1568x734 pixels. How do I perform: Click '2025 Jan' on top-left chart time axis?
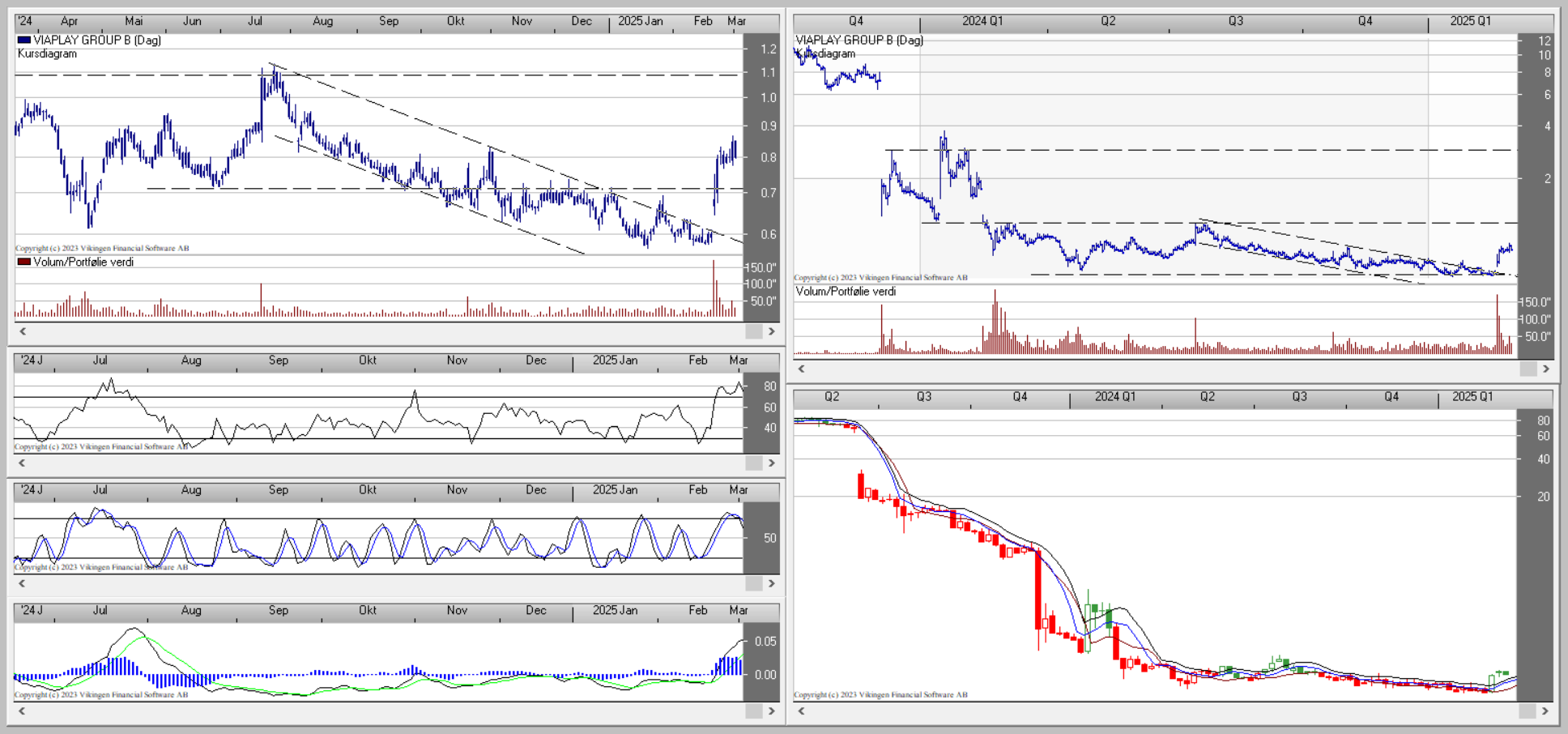[640, 21]
